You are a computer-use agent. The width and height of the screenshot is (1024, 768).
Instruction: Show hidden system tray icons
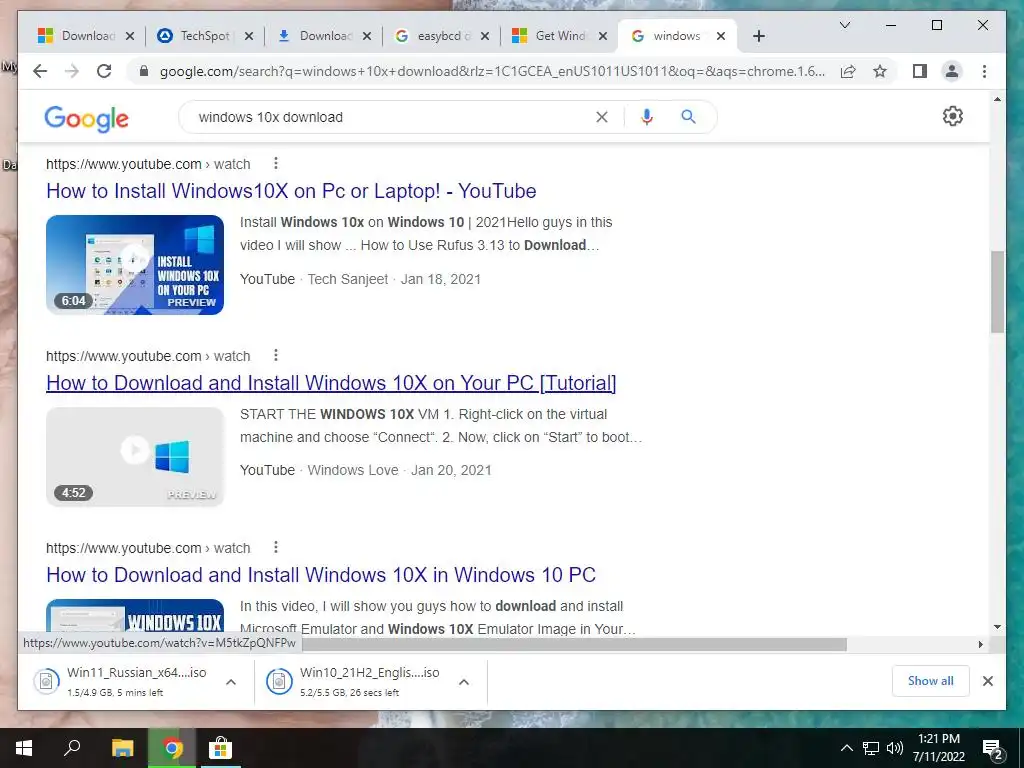point(846,748)
